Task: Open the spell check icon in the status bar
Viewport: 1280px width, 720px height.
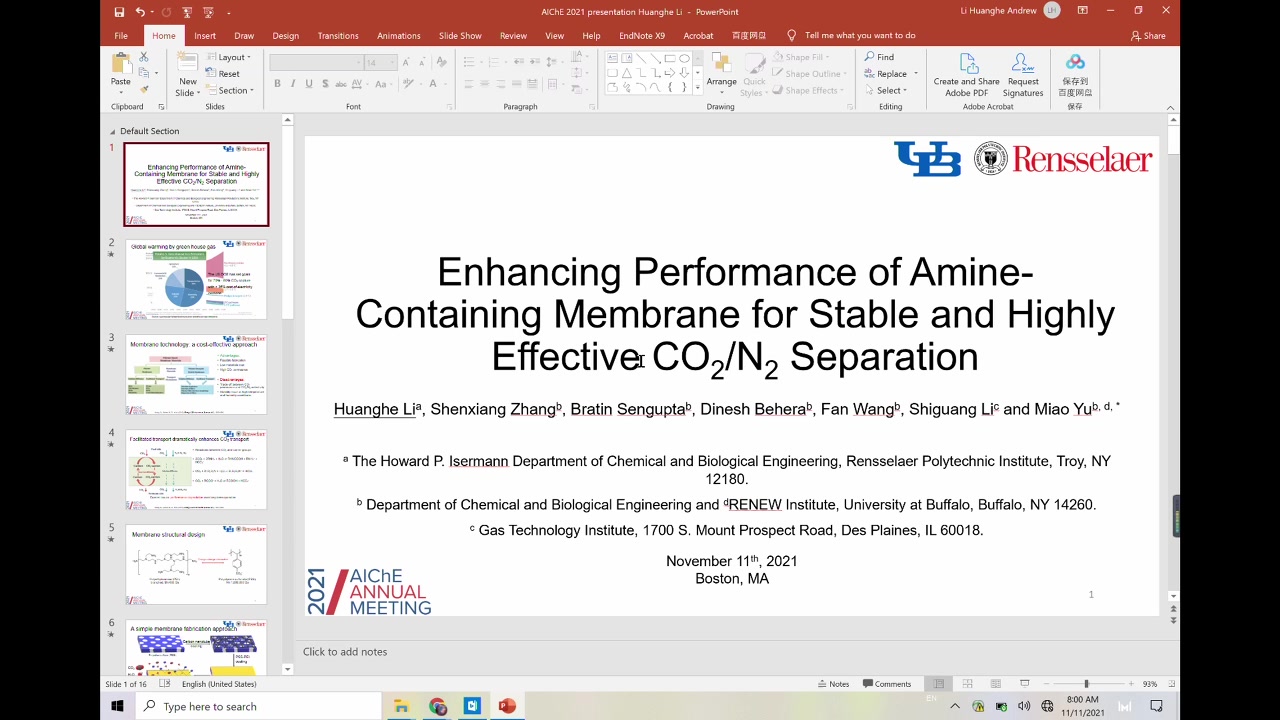Action: (x=165, y=684)
